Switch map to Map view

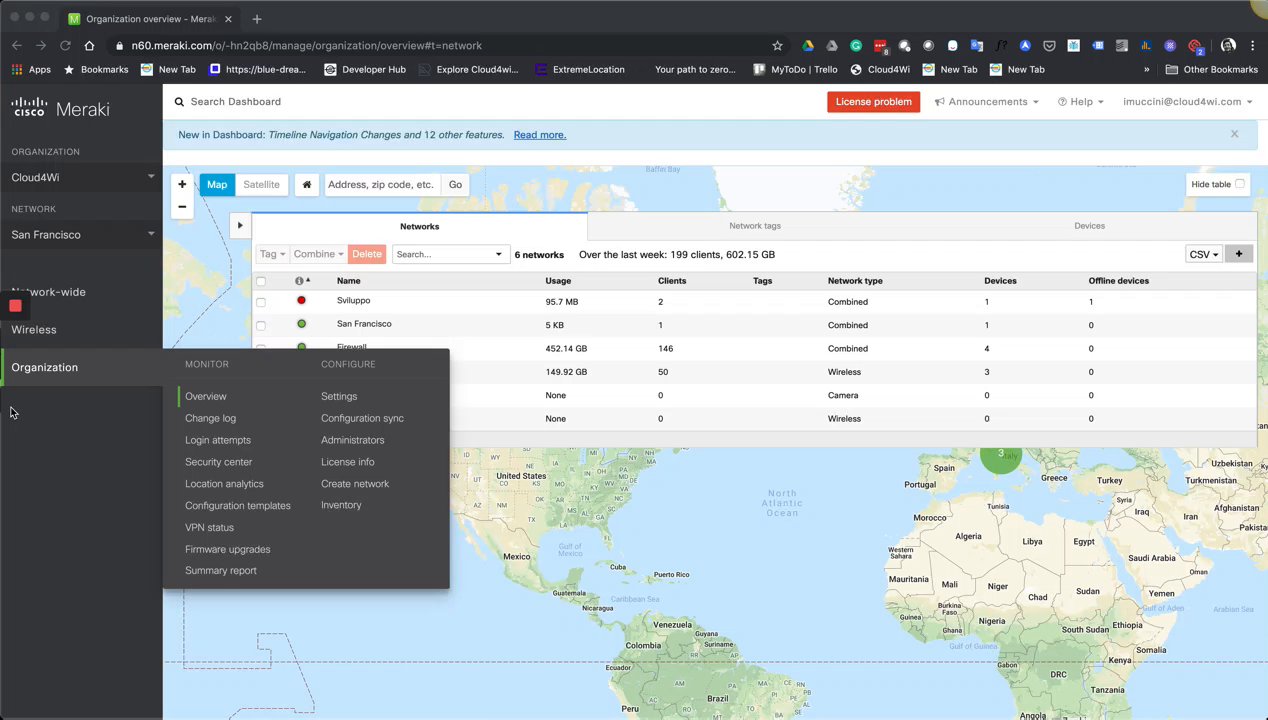click(217, 185)
